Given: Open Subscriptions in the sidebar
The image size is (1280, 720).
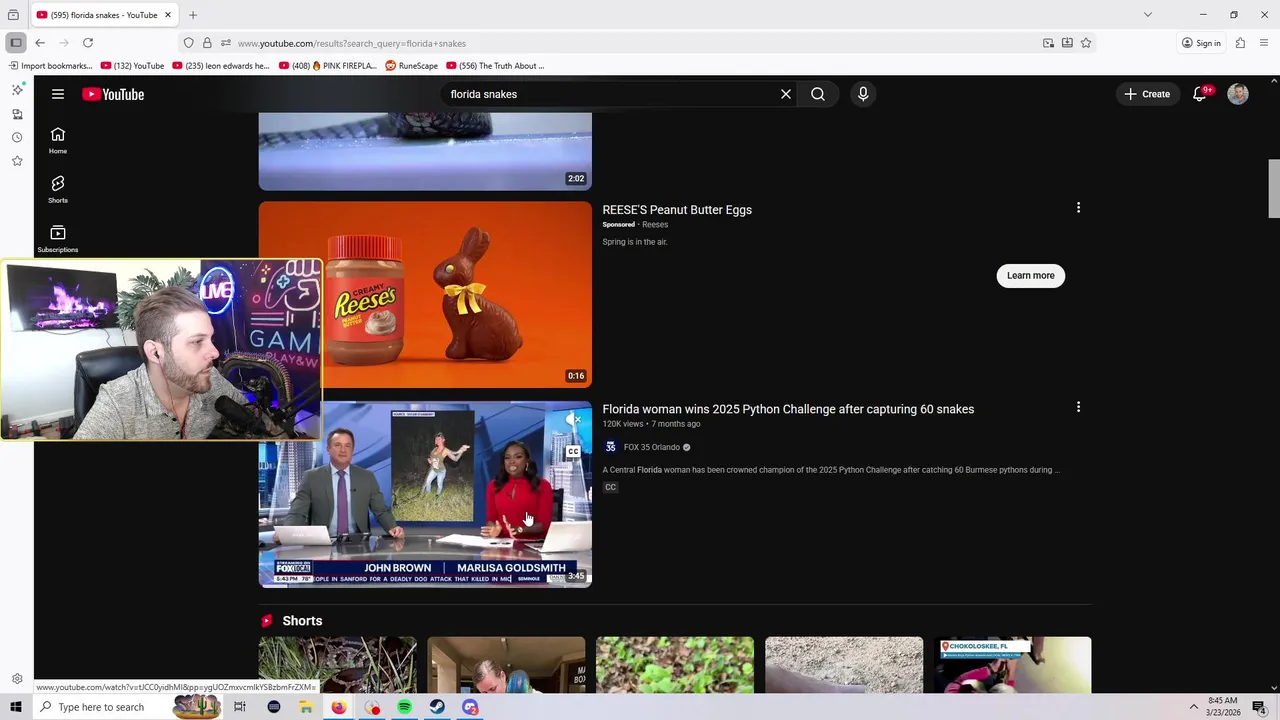Looking at the screenshot, I should 58,239.
